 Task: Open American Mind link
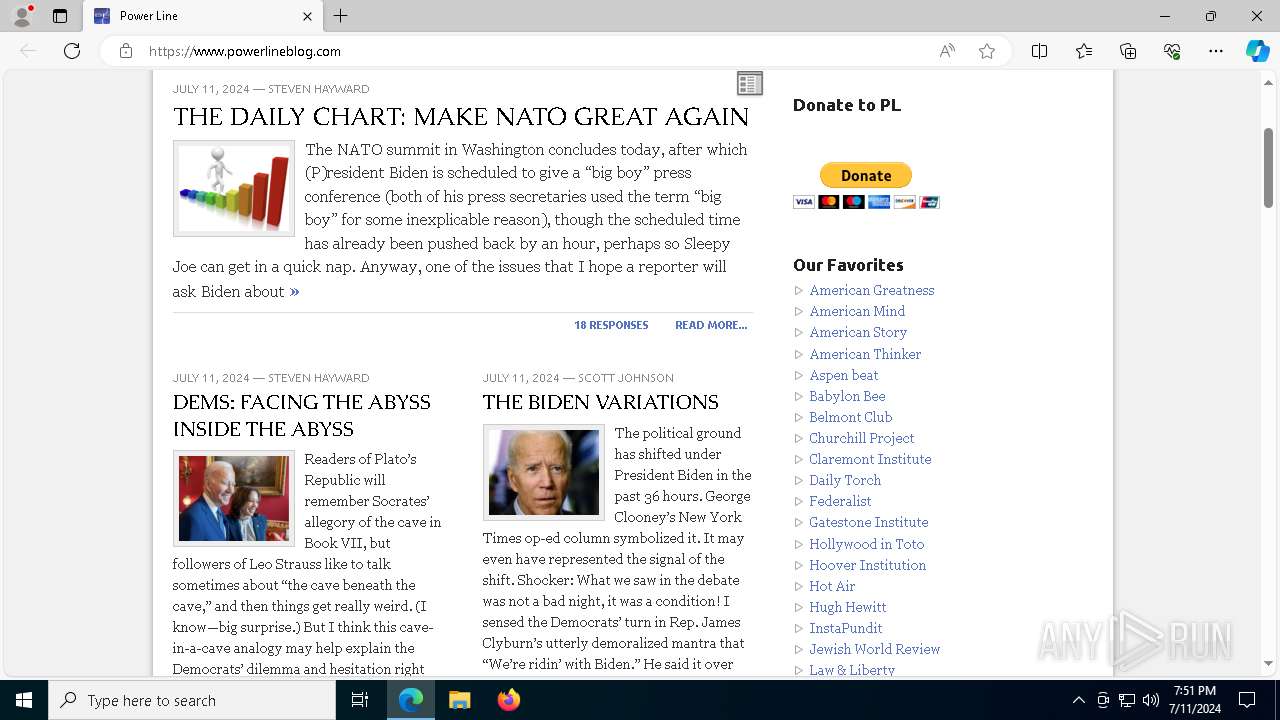click(x=857, y=311)
